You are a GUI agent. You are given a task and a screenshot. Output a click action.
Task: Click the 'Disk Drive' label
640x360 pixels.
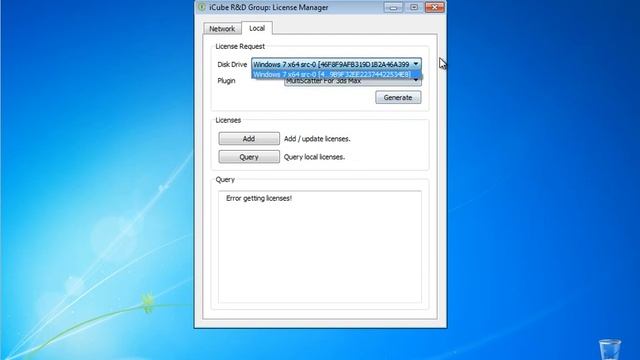tap(232, 64)
